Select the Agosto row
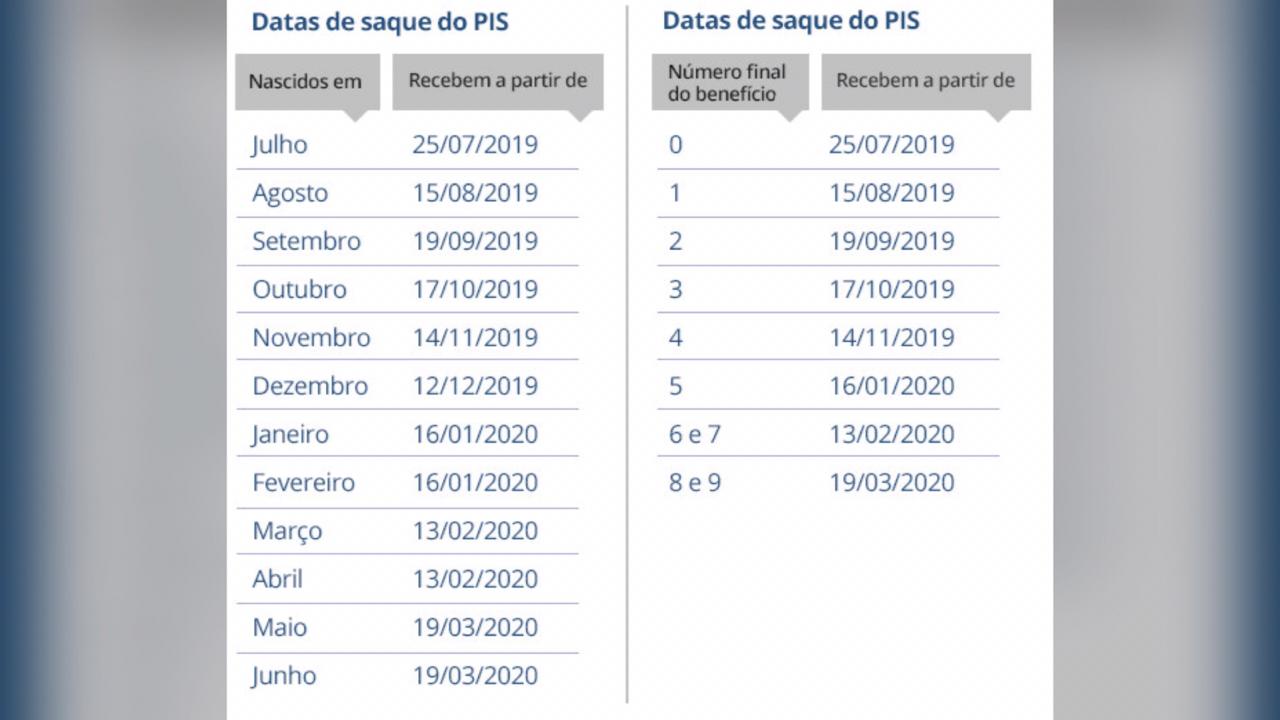The image size is (1280, 720). [407, 193]
